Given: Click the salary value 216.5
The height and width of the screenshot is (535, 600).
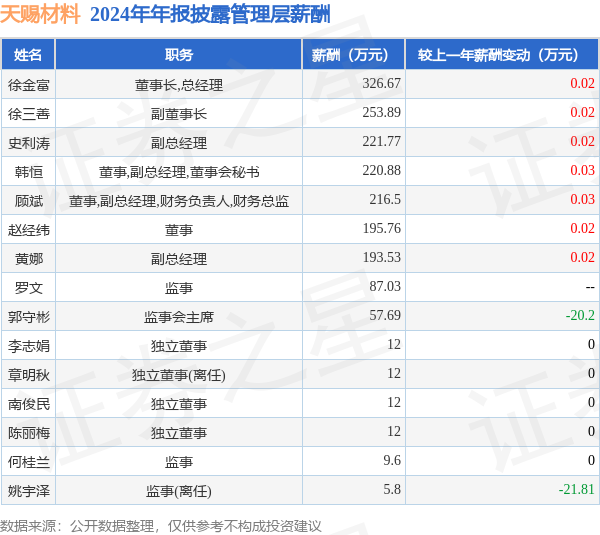Looking at the screenshot, I should (385, 199).
